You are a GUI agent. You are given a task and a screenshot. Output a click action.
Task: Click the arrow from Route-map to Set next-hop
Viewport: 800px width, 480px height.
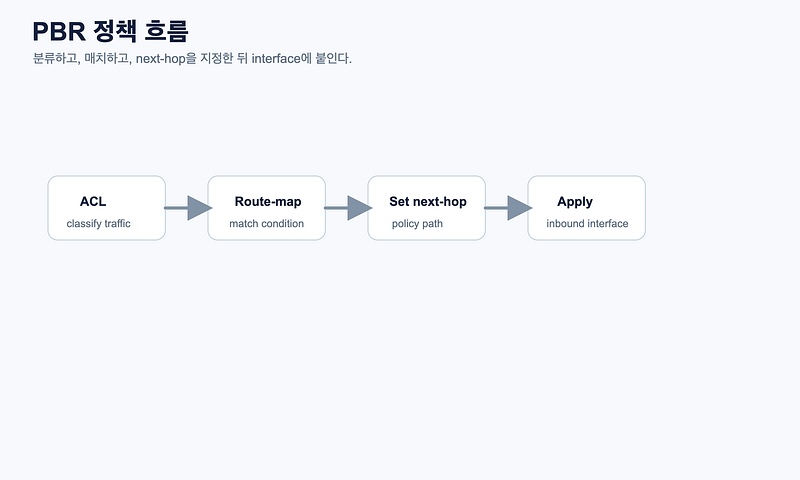[348, 208]
